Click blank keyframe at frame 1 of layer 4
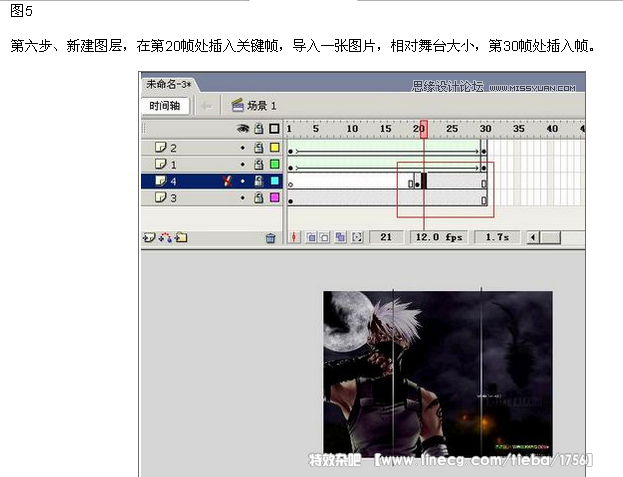623x477 pixels. point(290,184)
